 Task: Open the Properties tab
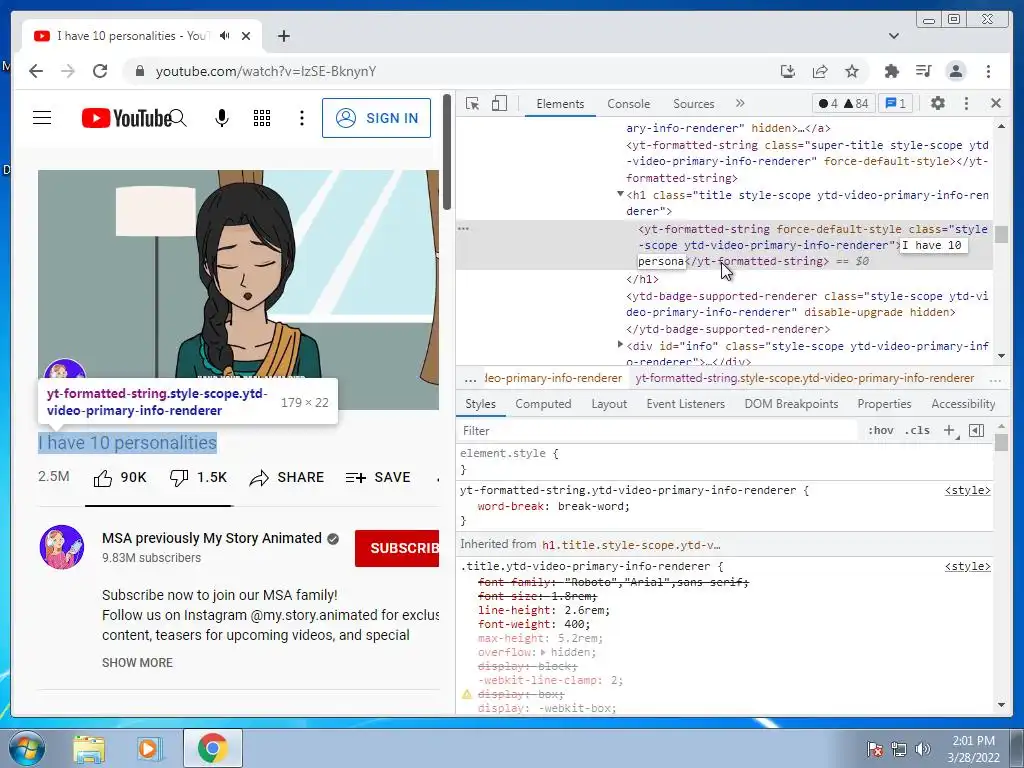click(884, 404)
